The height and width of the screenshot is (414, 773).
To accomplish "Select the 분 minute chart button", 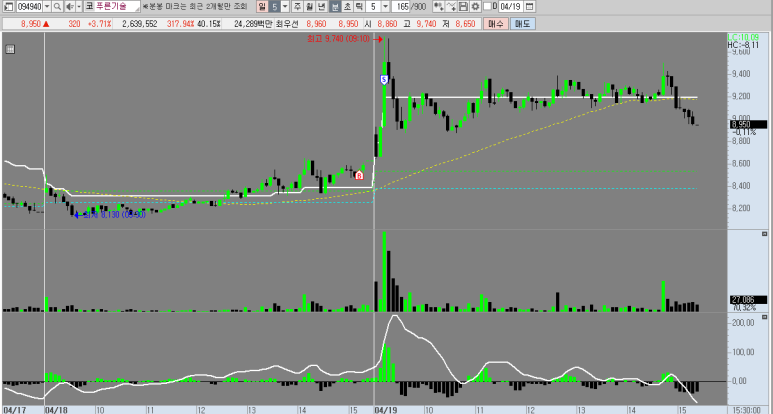I will pyautogui.click(x=335, y=6).
